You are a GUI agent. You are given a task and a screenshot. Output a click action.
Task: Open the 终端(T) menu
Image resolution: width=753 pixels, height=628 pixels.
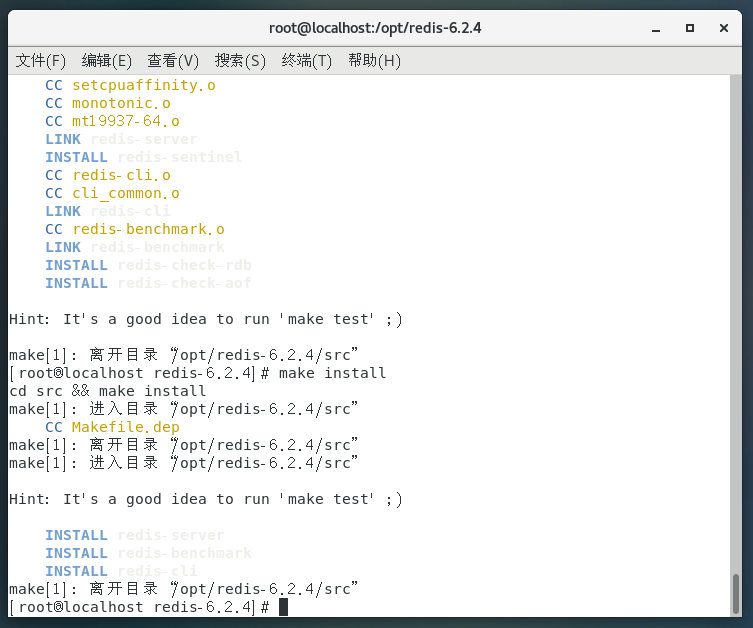[x=306, y=61]
